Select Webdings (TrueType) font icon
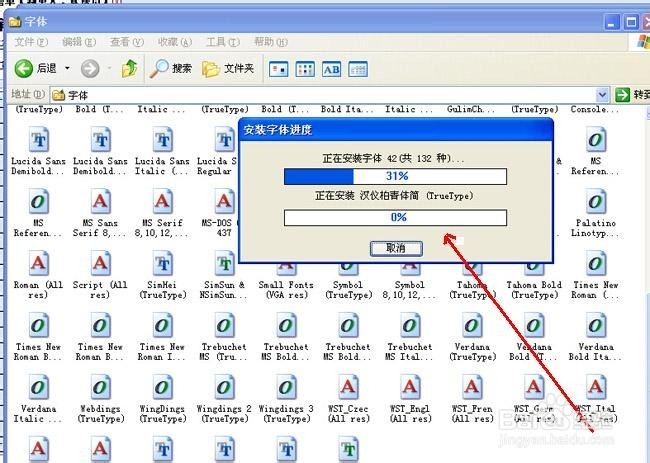This screenshot has width=650, height=463. coord(100,388)
